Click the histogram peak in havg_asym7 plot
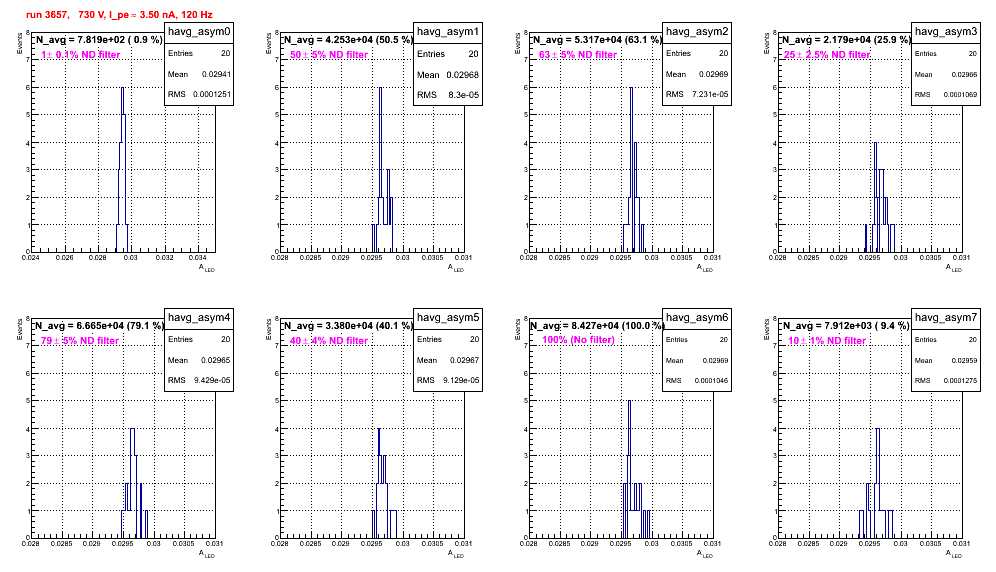 [878, 429]
